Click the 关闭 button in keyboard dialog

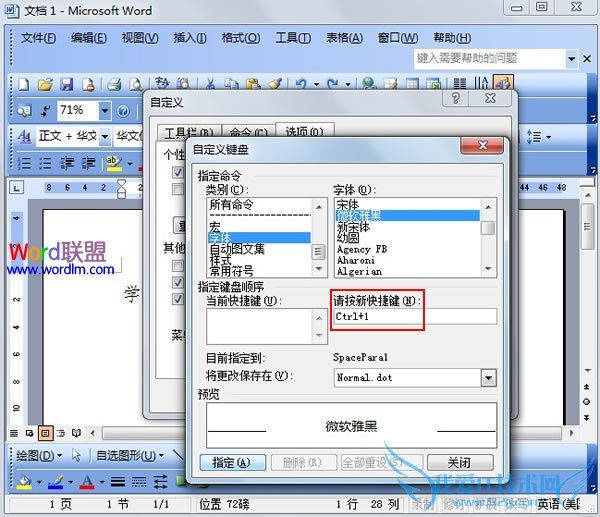click(460, 463)
